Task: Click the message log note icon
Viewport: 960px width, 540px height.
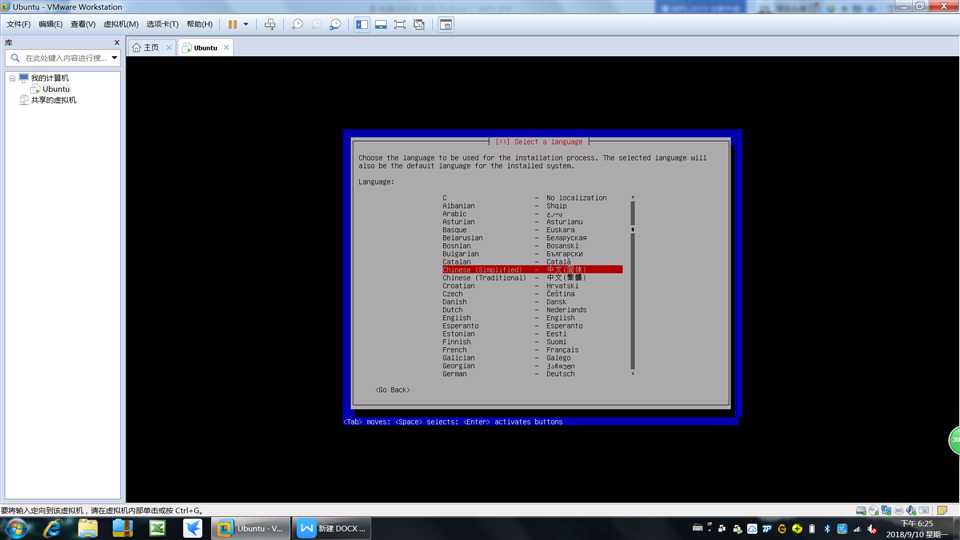Action: coord(942,510)
